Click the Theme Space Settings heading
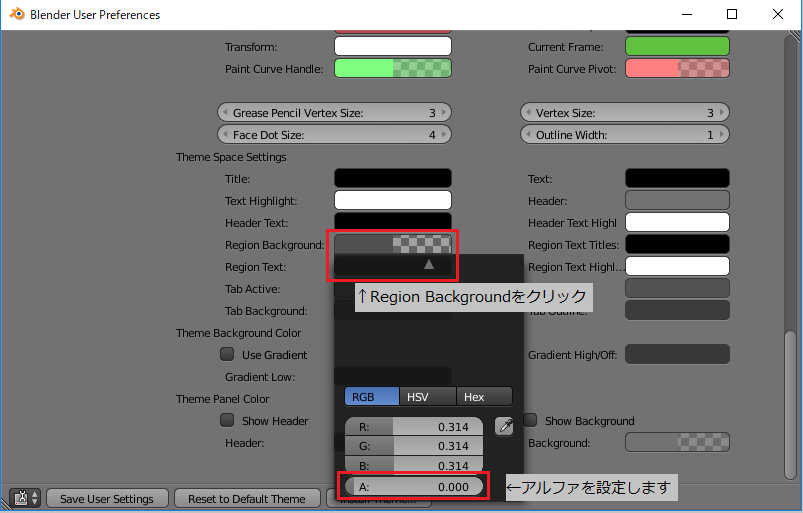The height and width of the screenshot is (513, 803). [231, 157]
